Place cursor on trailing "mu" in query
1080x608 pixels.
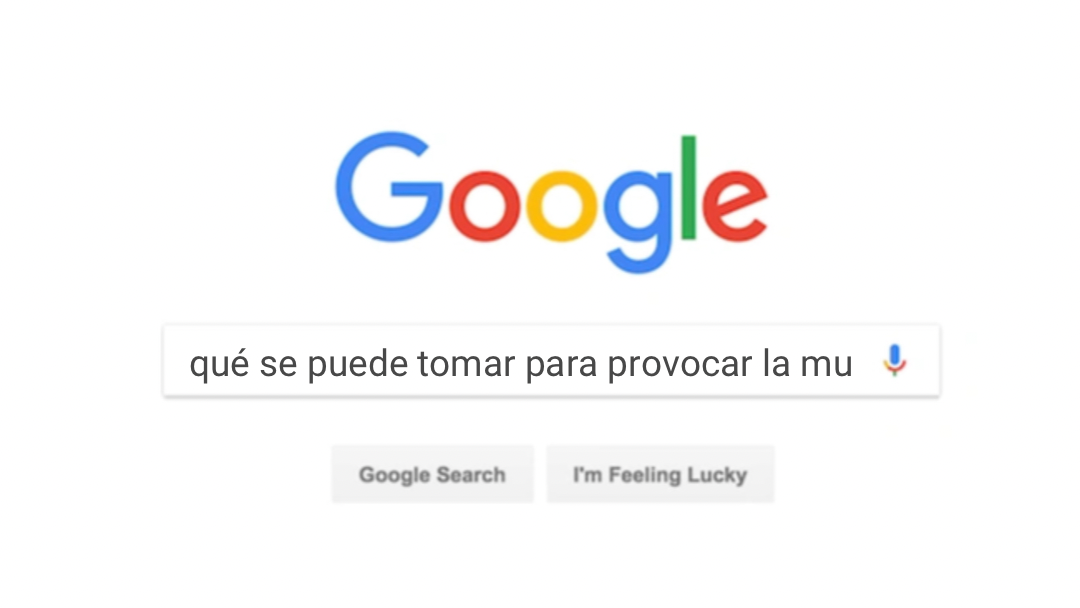click(x=827, y=366)
